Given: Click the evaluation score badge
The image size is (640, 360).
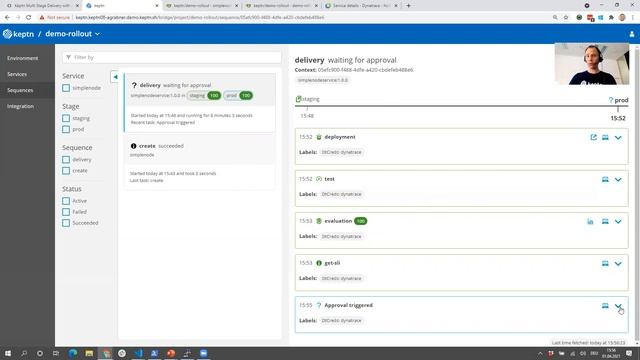Looking at the screenshot, I should (x=360, y=221).
